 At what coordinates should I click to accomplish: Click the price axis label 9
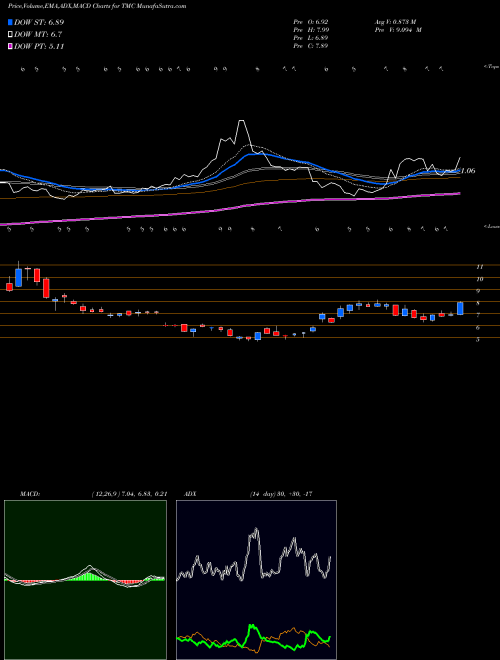point(478,291)
